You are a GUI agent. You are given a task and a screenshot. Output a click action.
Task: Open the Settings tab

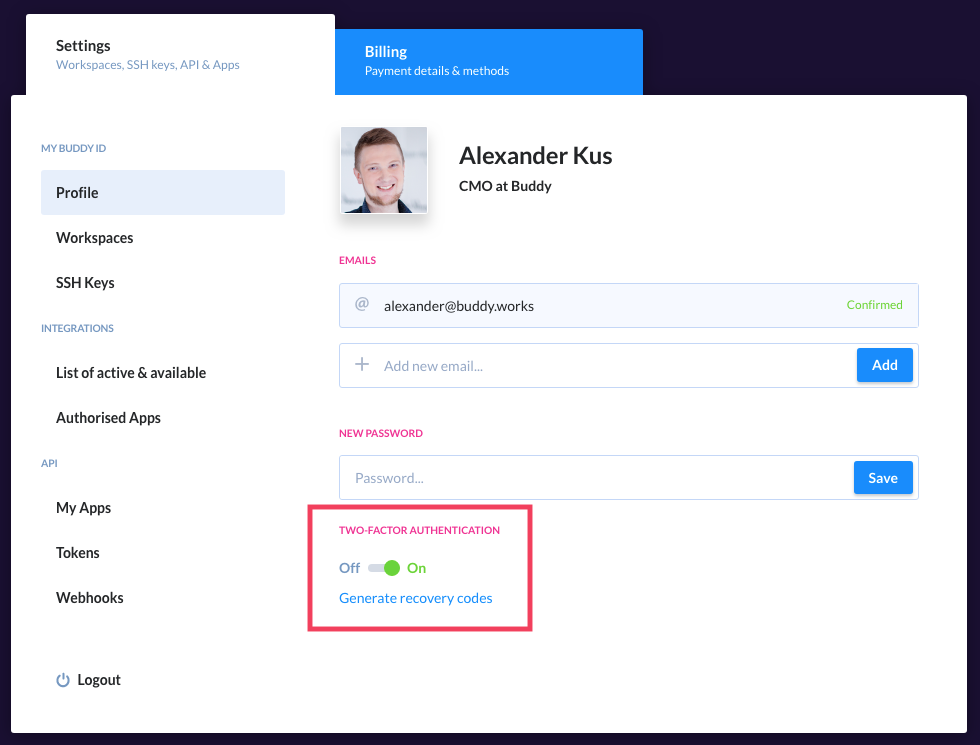pos(180,54)
